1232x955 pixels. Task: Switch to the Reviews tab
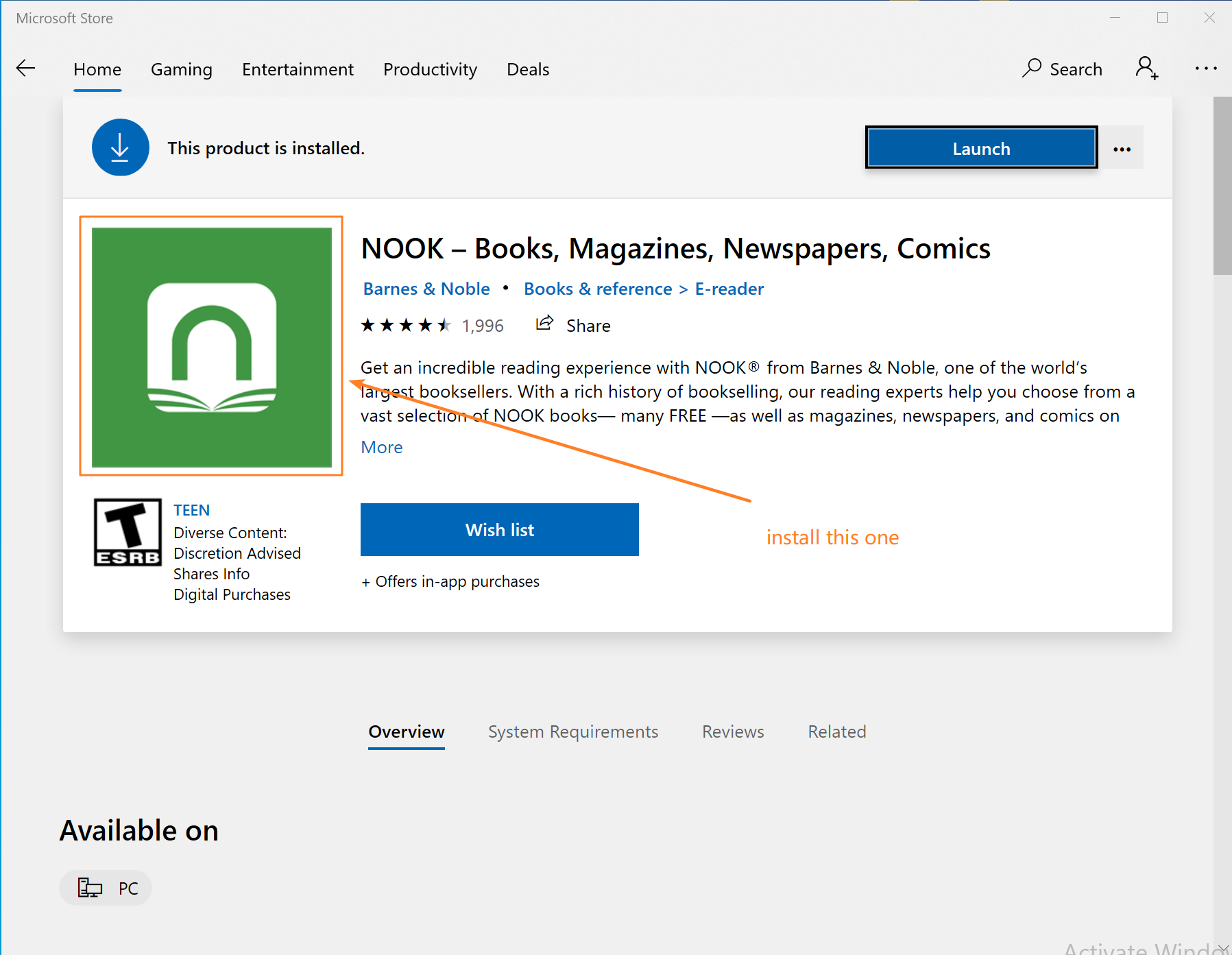(733, 732)
